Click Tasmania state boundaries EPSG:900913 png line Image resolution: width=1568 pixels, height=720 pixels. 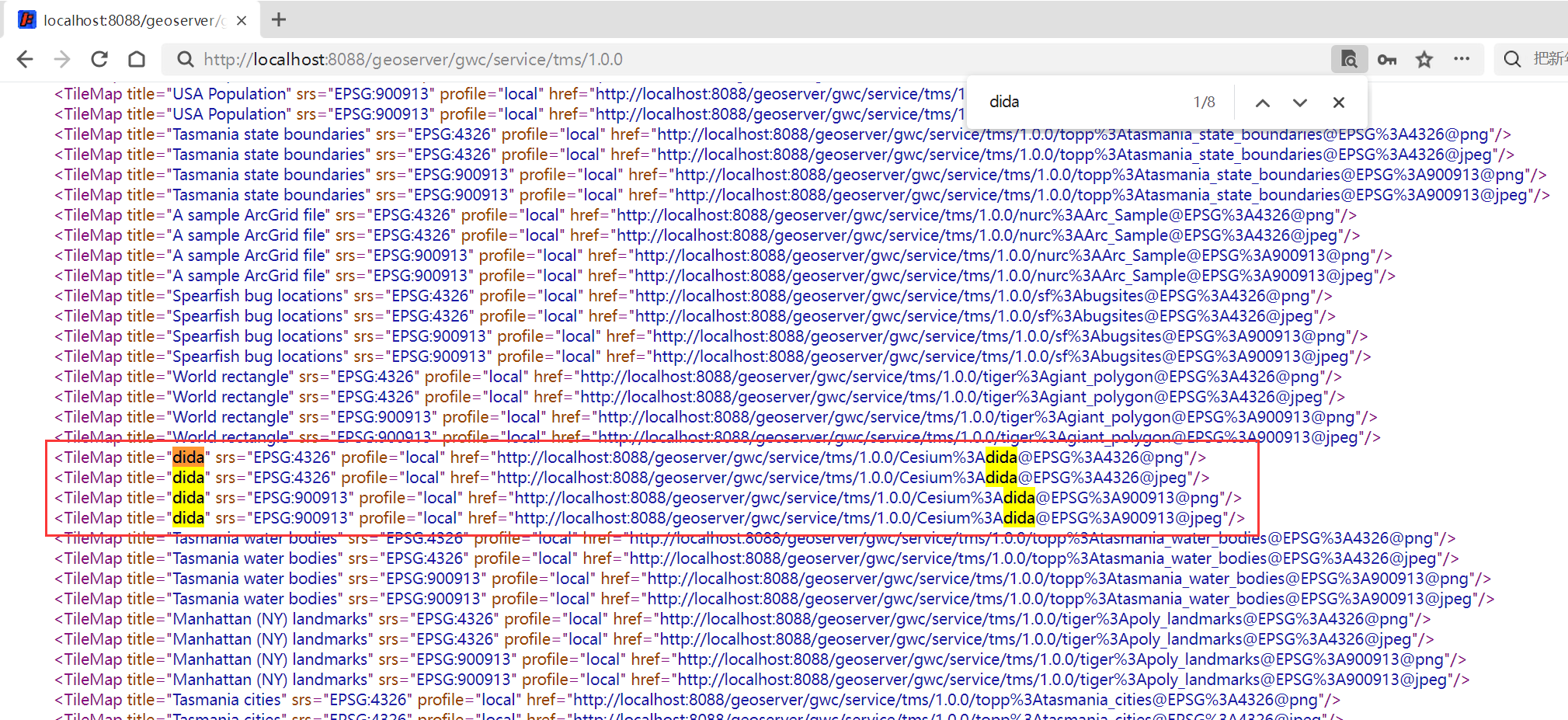pyautogui.click(x=801, y=175)
